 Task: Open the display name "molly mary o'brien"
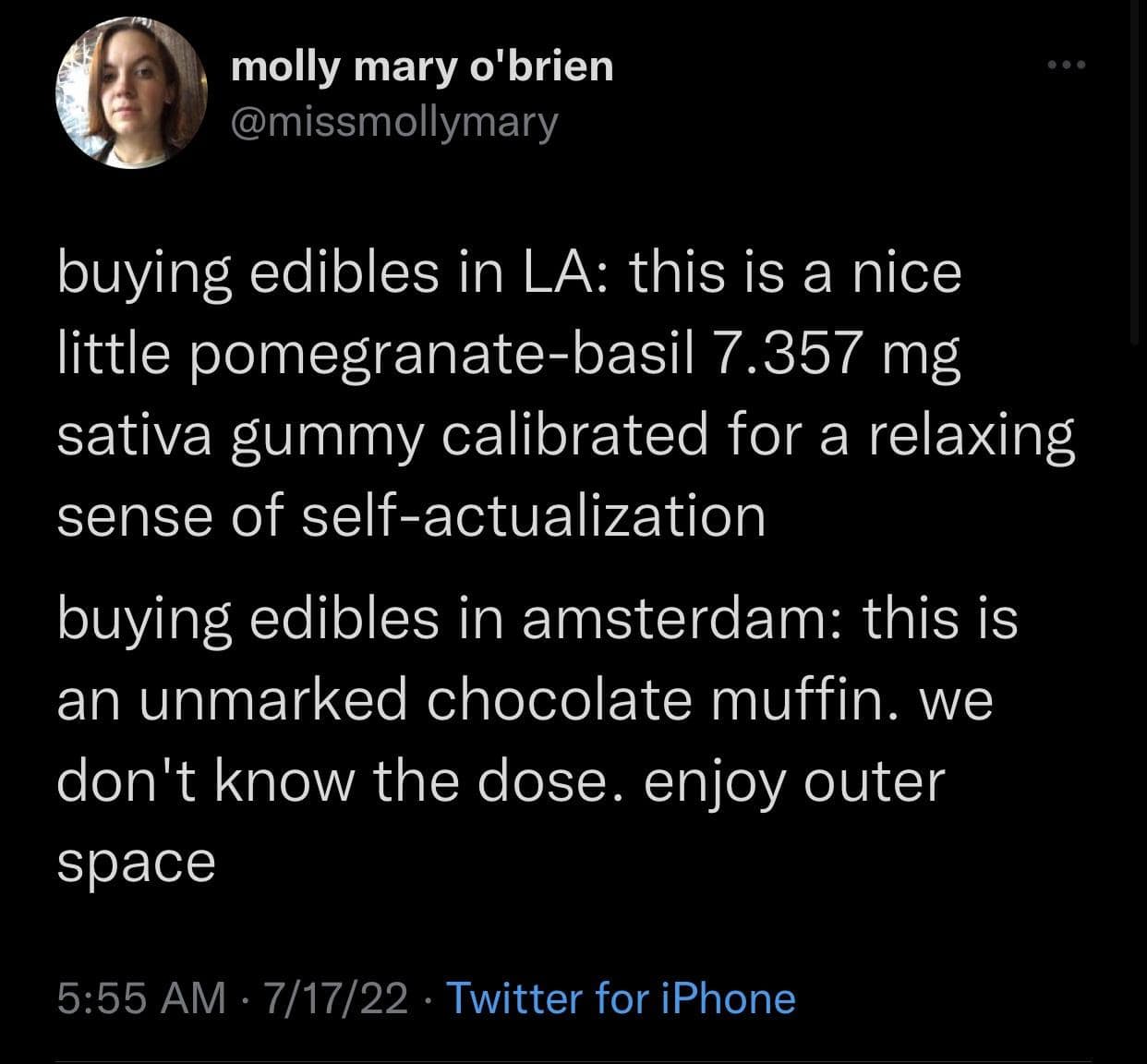pyautogui.click(x=421, y=66)
